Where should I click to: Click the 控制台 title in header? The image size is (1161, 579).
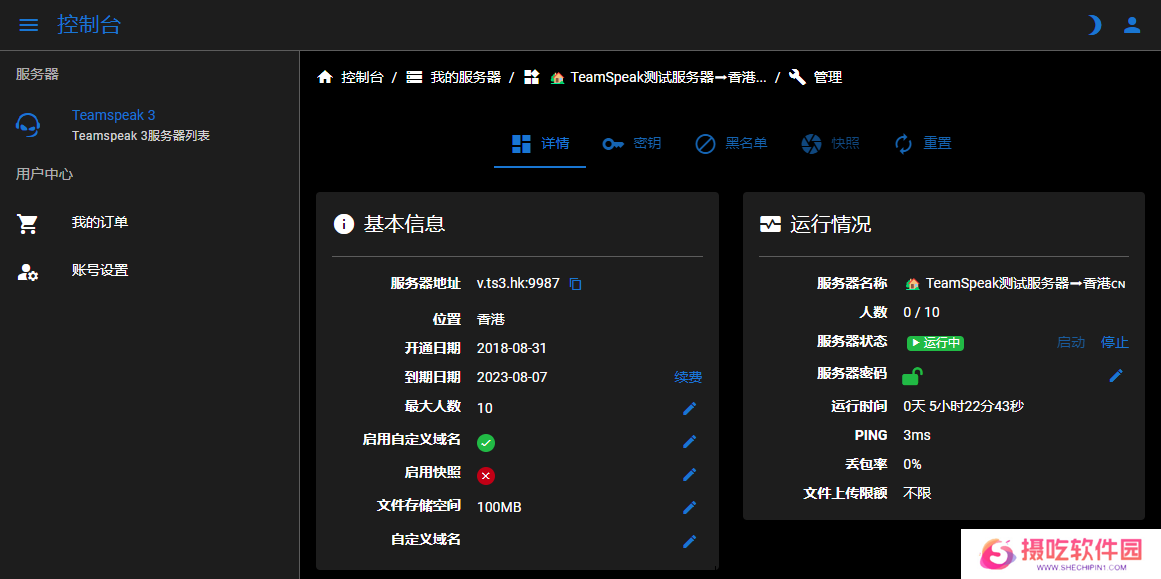tap(89, 25)
